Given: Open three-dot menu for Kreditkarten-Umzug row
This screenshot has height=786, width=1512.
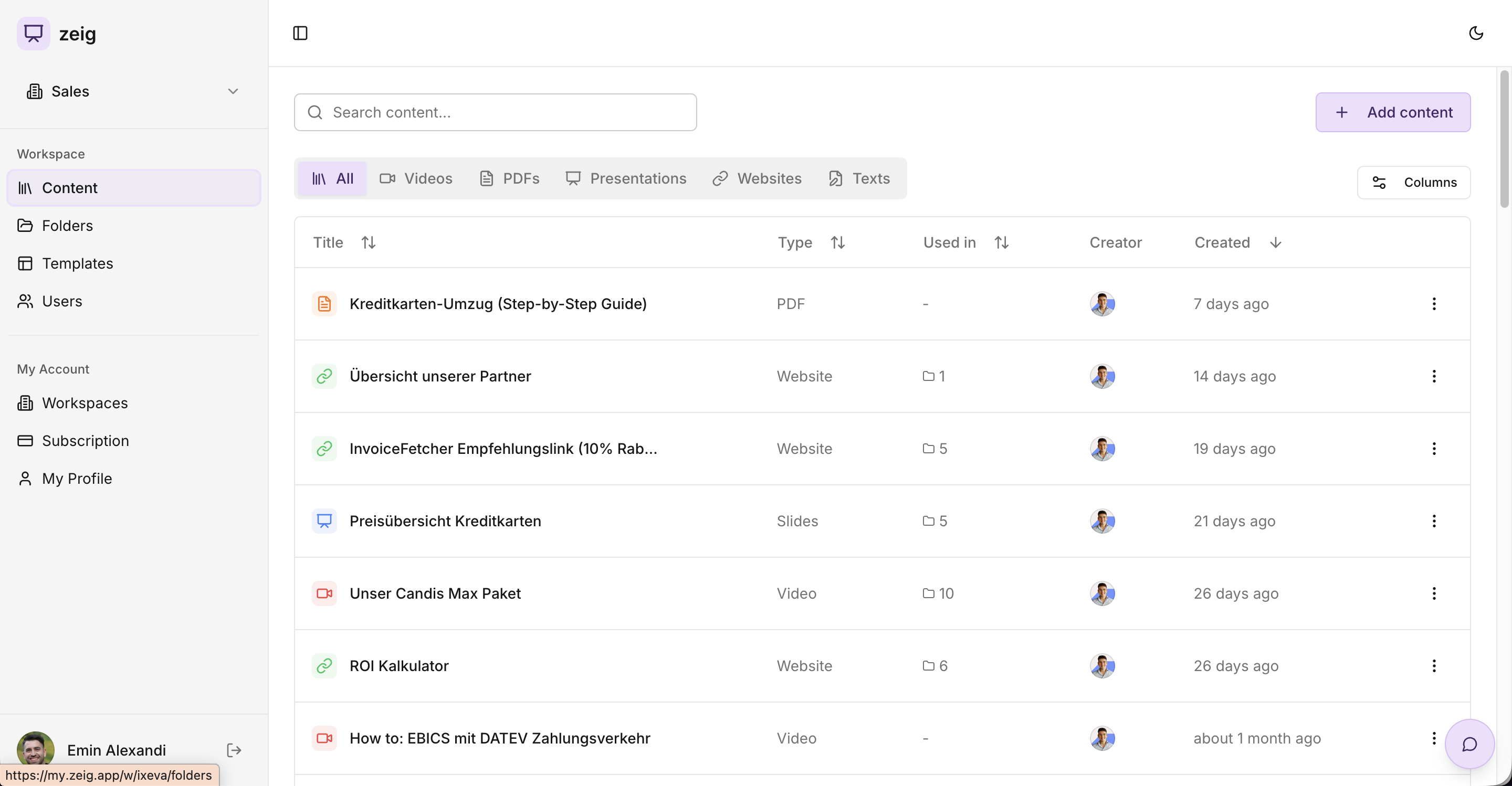Looking at the screenshot, I should pyautogui.click(x=1433, y=304).
